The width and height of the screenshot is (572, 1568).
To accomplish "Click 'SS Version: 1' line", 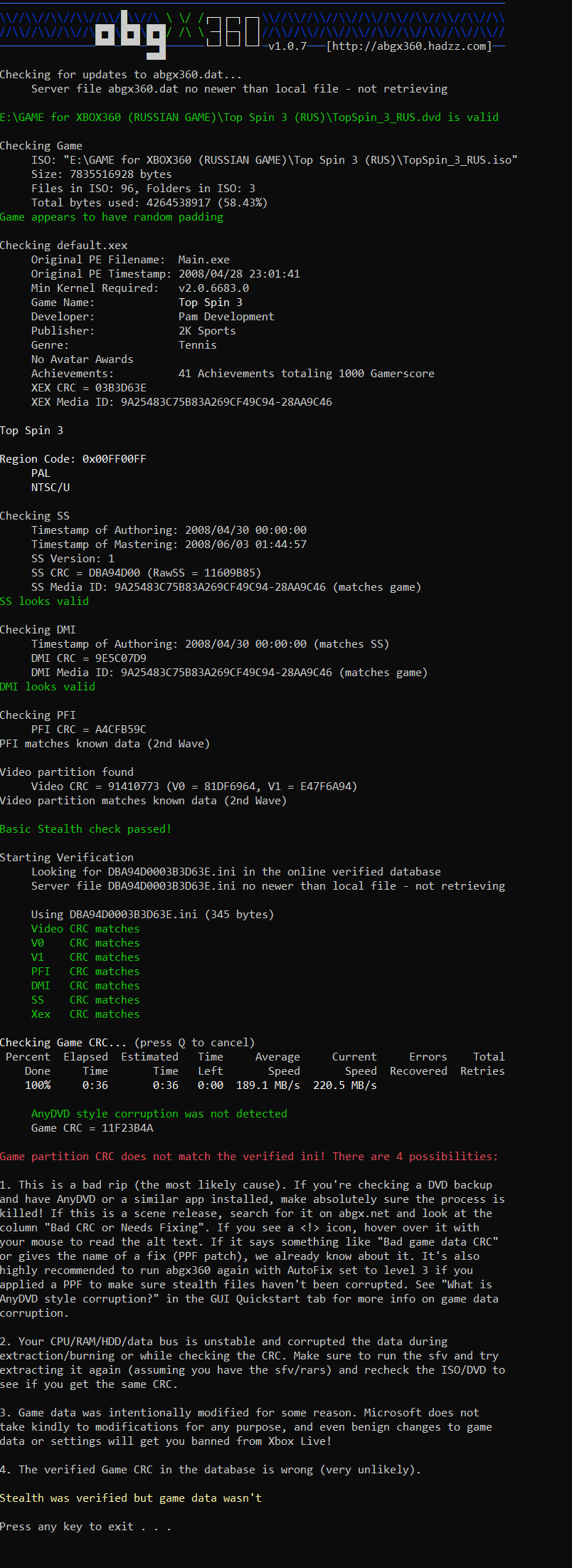I will [x=73, y=559].
